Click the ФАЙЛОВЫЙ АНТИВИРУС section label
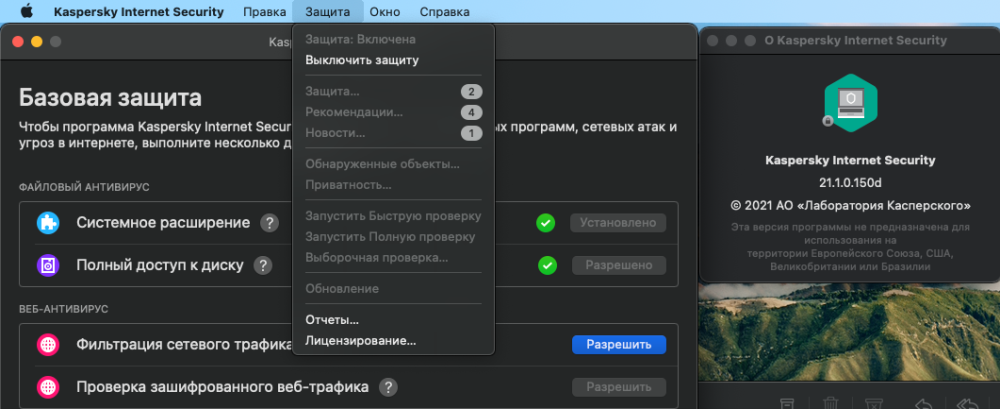 click(x=84, y=187)
